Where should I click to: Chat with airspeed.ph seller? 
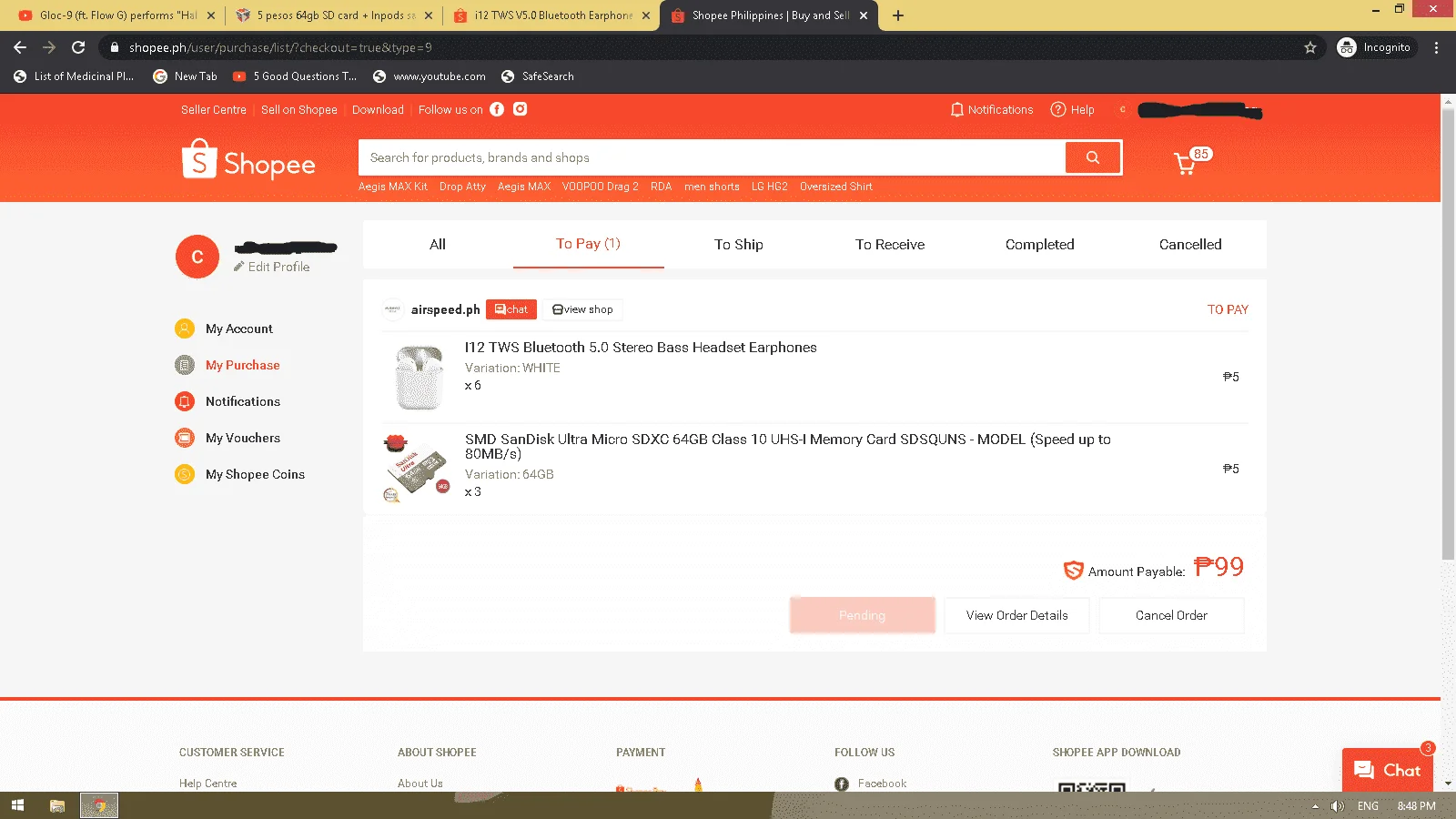pos(511,309)
